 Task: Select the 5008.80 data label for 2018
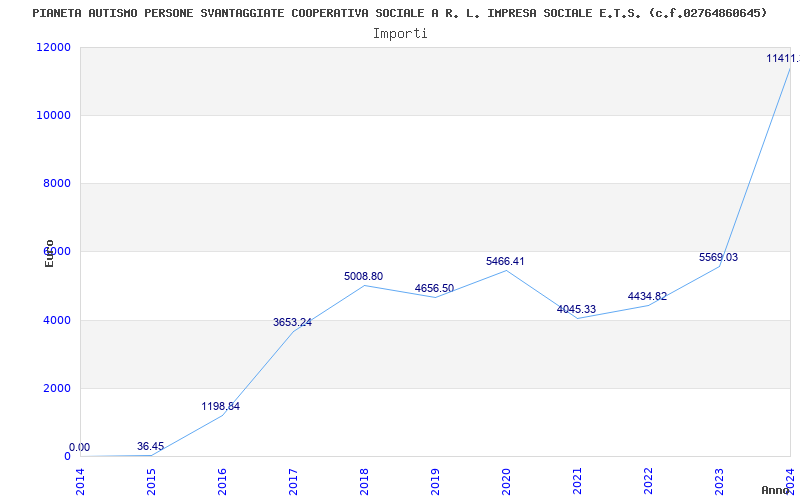[x=363, y=277]
